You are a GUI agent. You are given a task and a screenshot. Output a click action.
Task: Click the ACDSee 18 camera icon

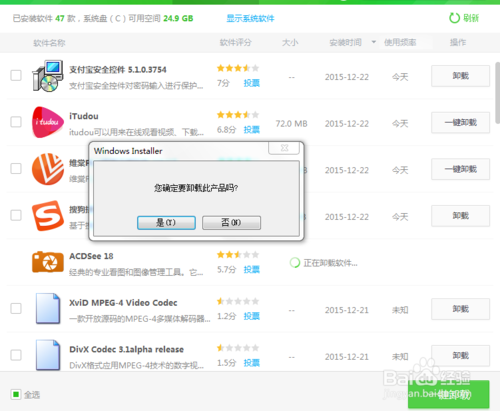(x=48, y=262)
